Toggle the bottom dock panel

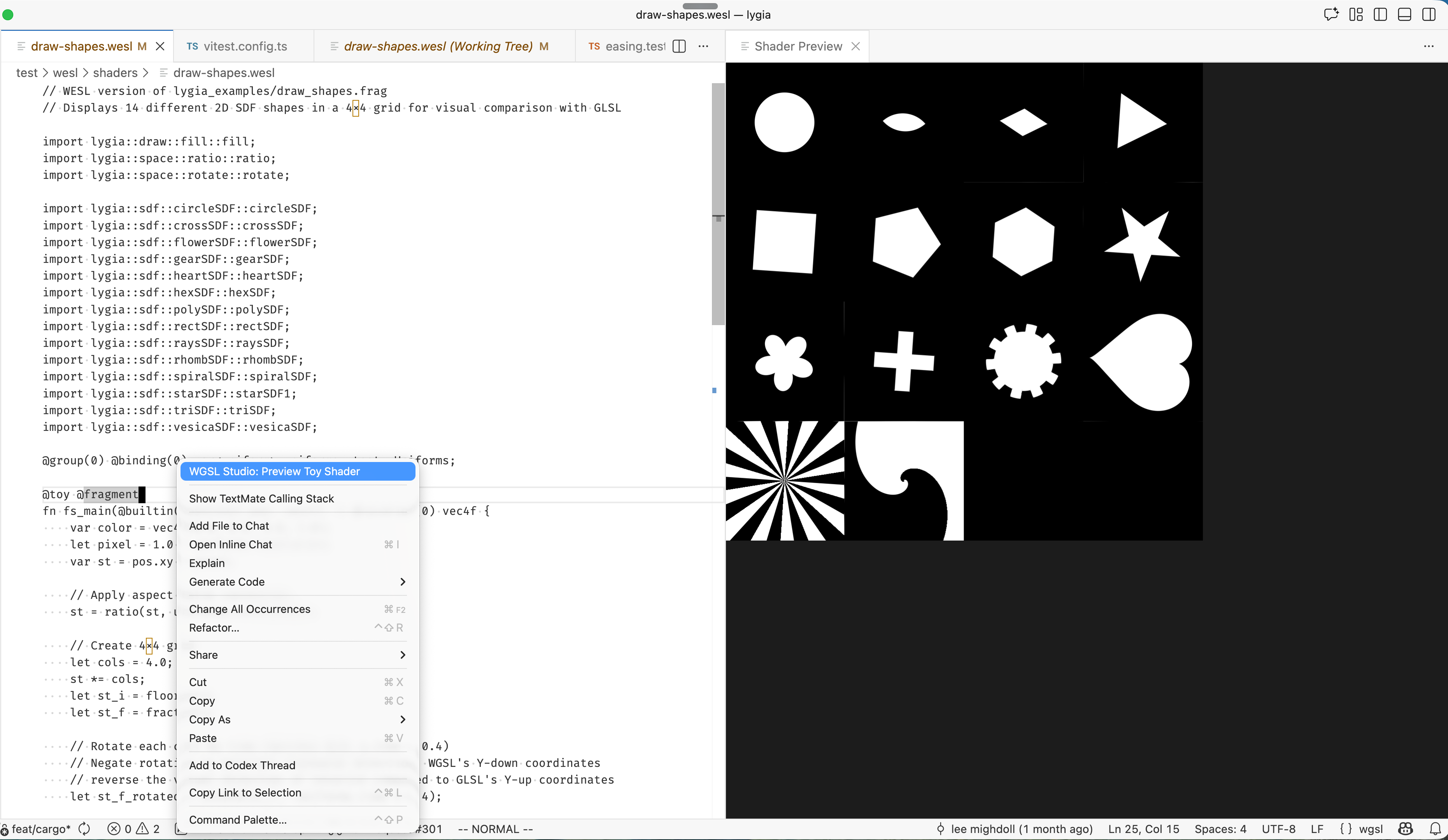pyautogui.click(x=1404, y=14)
